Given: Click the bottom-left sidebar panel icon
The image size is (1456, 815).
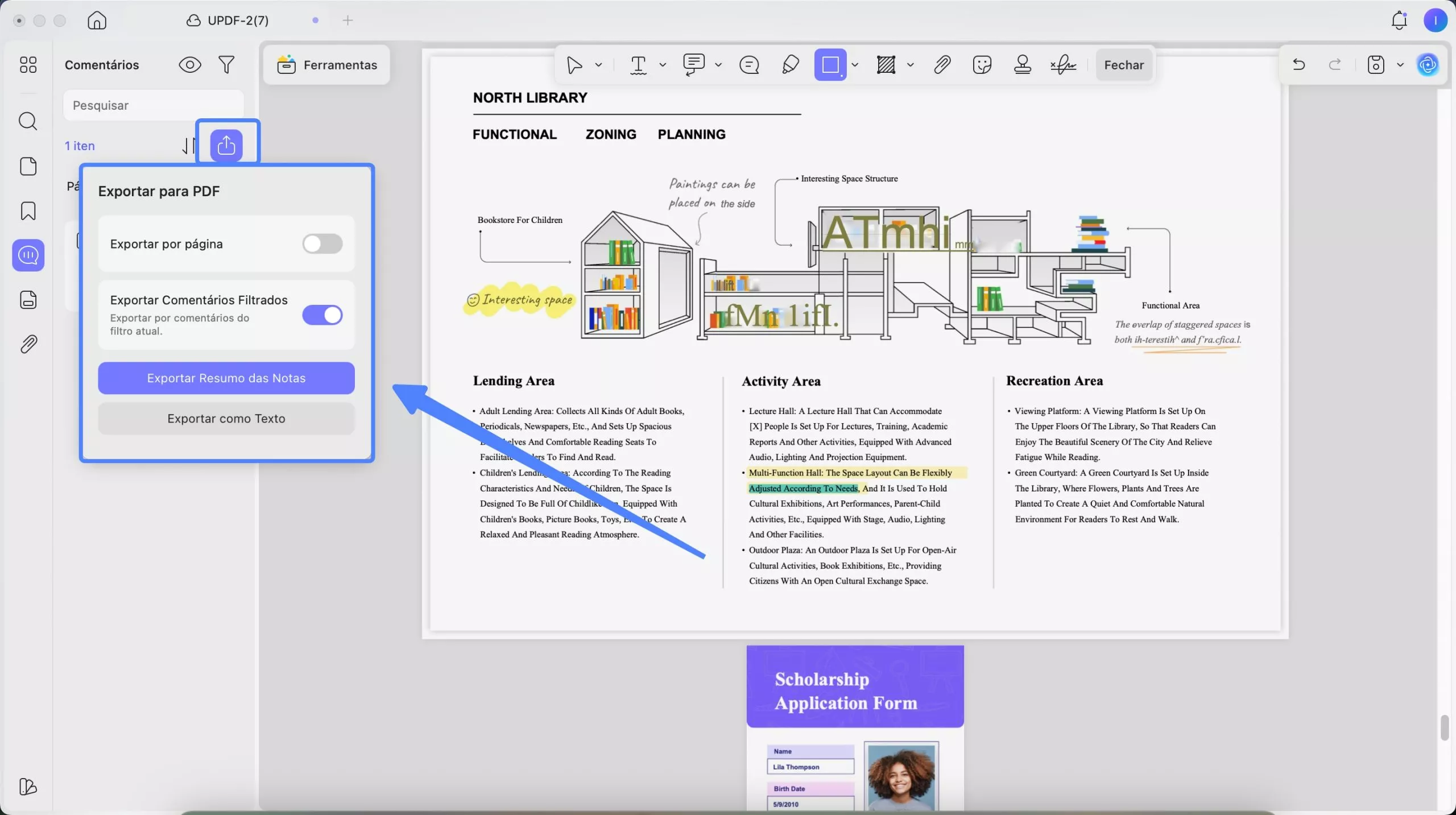Looking at the screenshot, I should click(28, 787).
